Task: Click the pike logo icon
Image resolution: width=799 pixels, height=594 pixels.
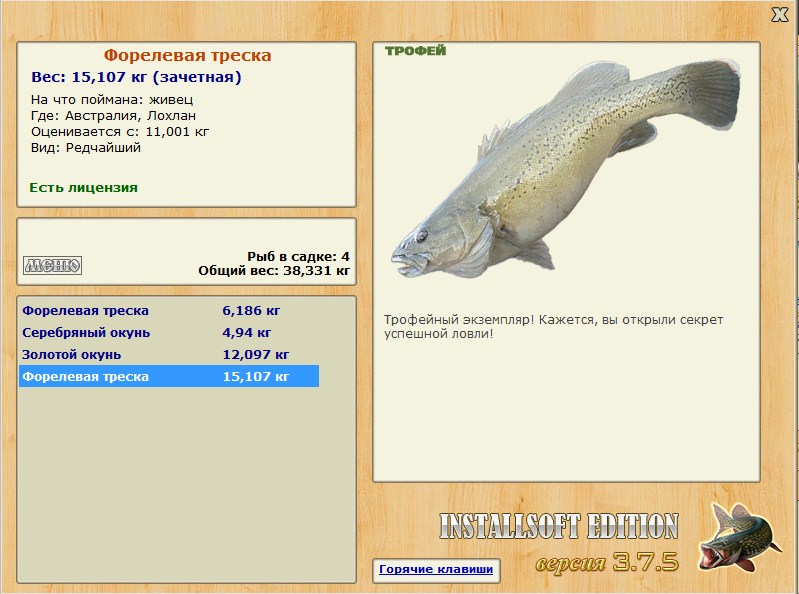Action: [x=739, y=536]
